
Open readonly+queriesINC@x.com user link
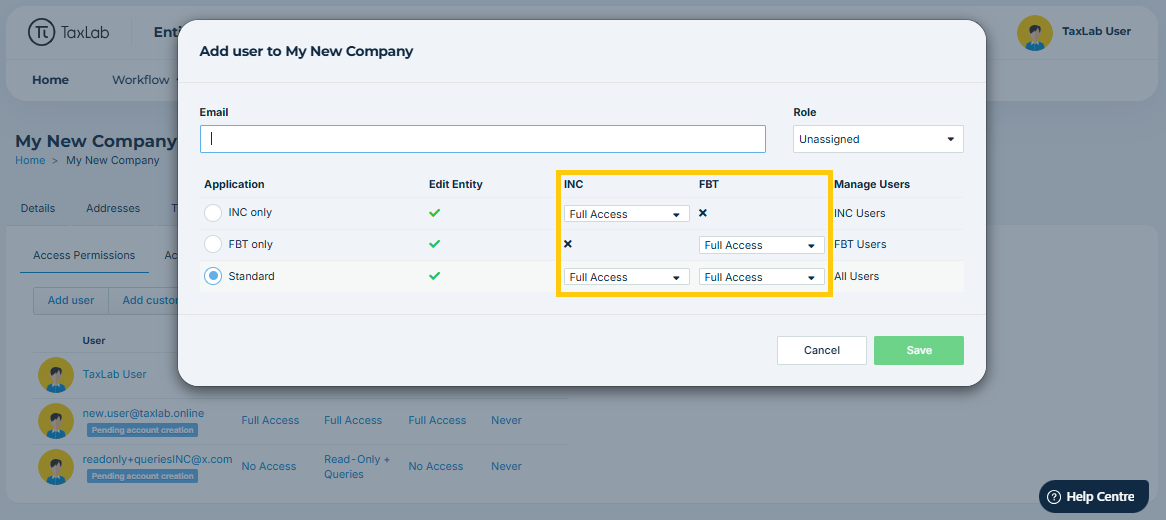(158, 459)
